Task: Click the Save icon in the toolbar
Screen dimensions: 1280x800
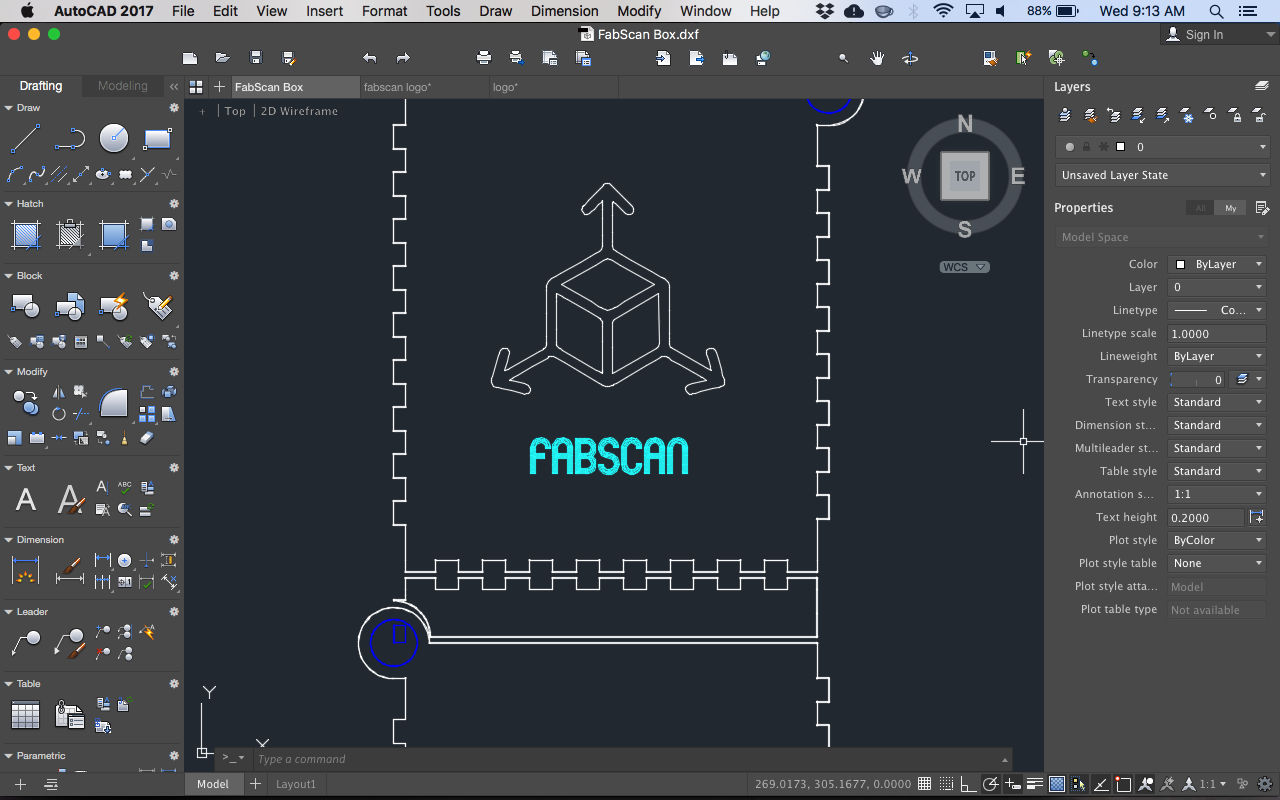Action: (x=255, y=58)
